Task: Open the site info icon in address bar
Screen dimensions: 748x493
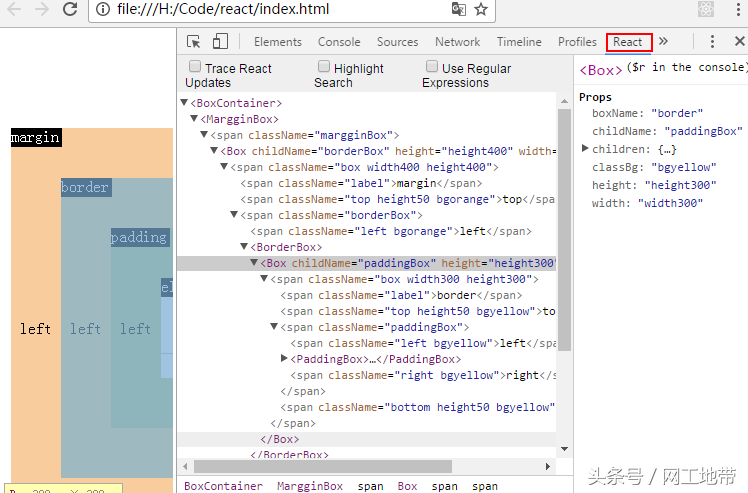Action: (103, 9)
